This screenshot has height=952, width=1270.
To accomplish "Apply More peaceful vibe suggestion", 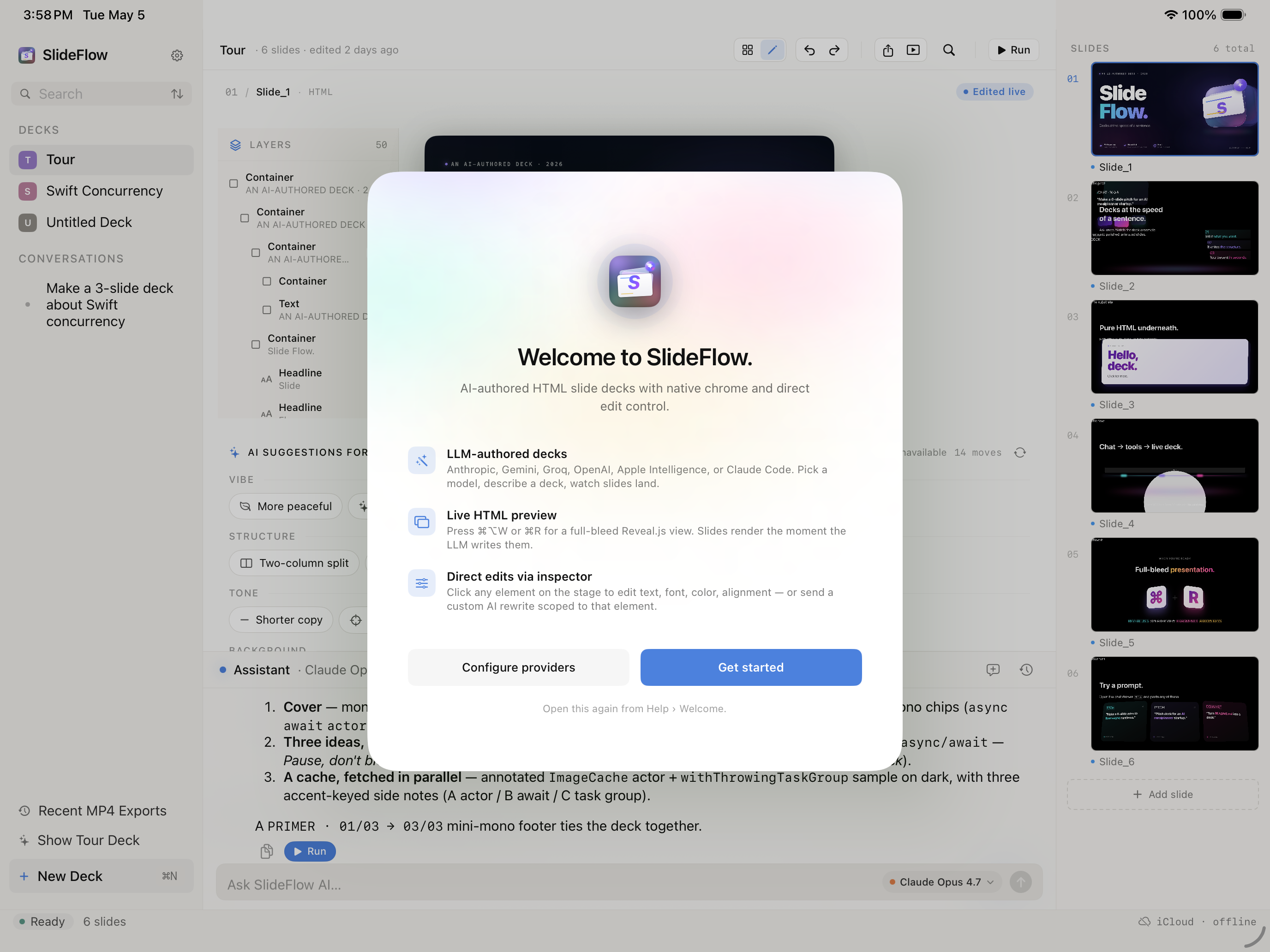I will coord(286,507).
